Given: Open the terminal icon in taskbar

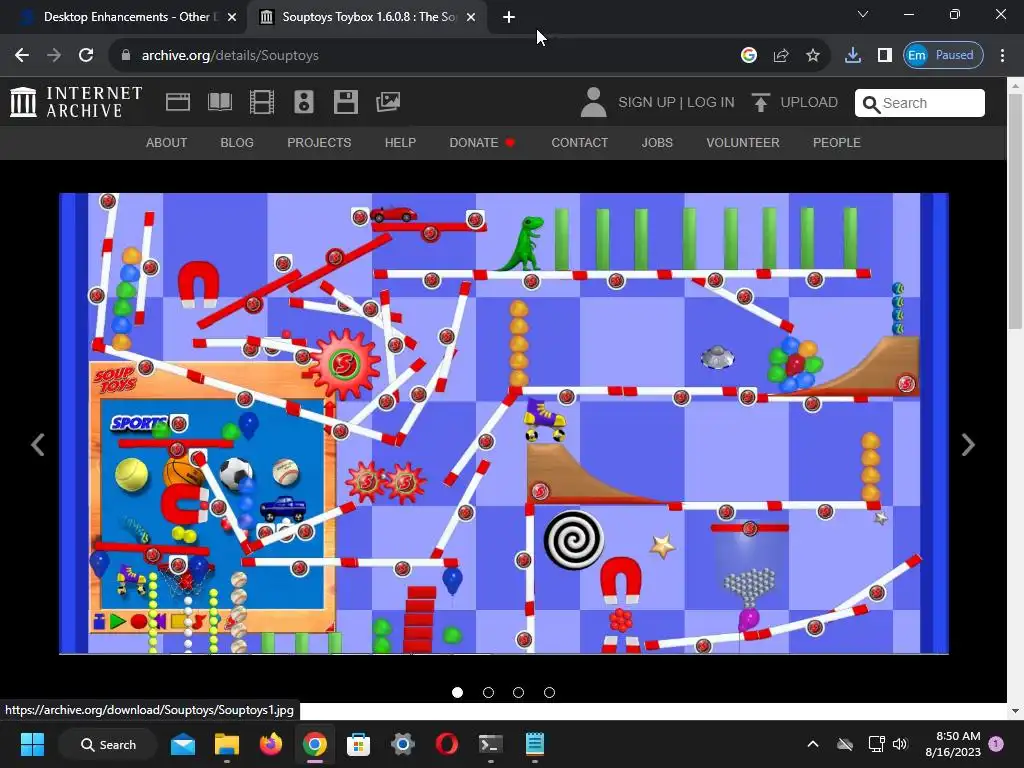Looking at the screenshot, I should [x=490, y=744].
